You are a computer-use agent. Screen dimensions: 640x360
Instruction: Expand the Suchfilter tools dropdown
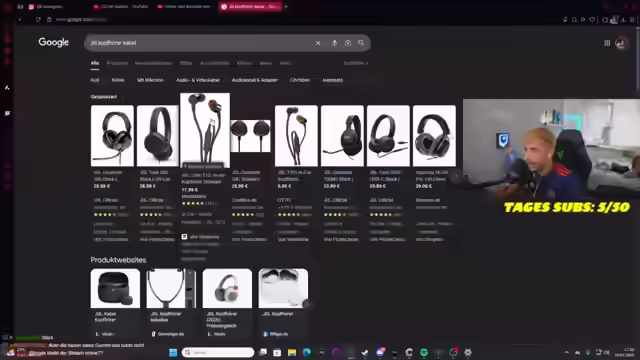coord(356,63)
